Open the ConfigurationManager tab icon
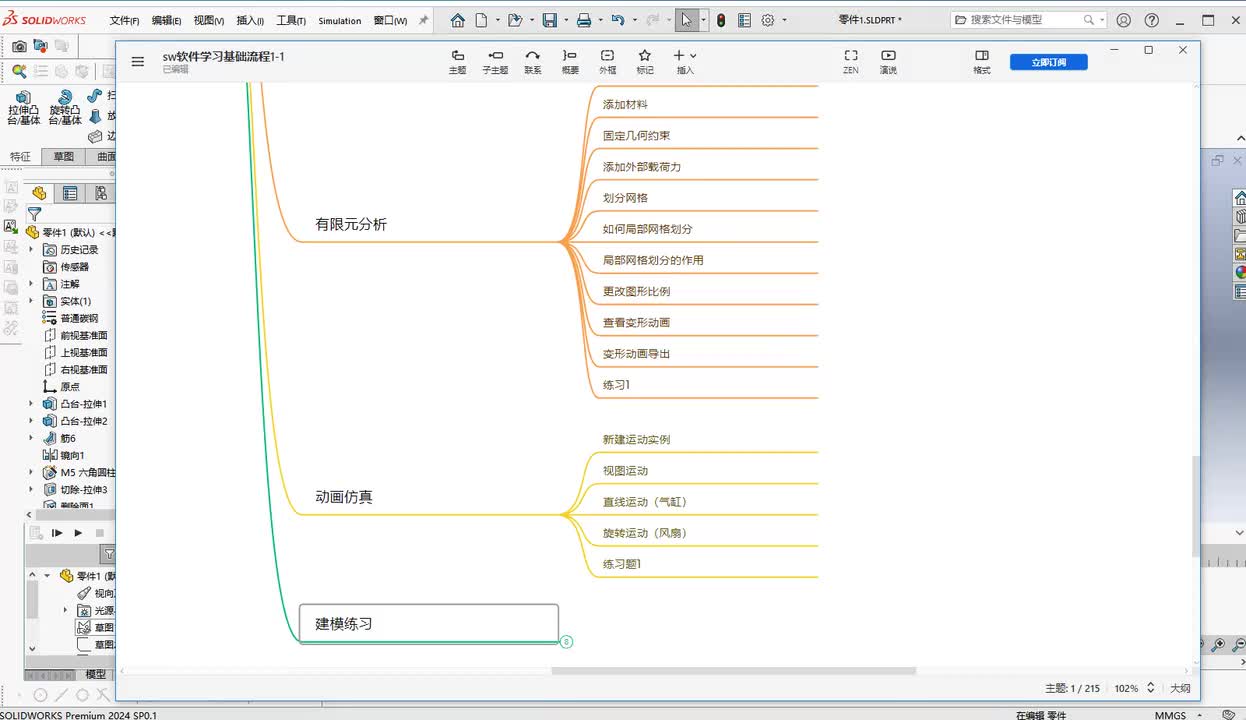 (x=101, y=193)
